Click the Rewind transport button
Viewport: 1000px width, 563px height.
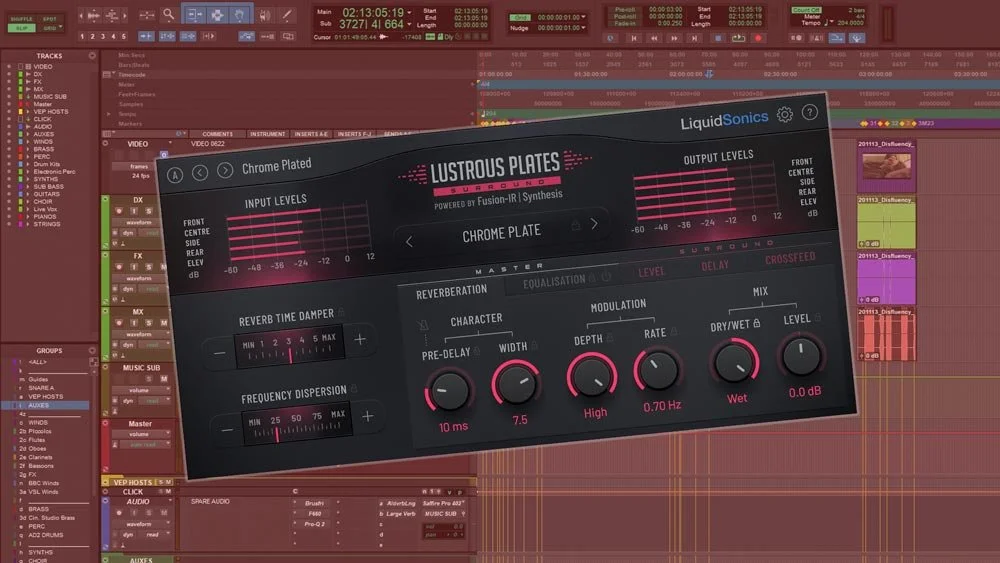click(654, 38)
